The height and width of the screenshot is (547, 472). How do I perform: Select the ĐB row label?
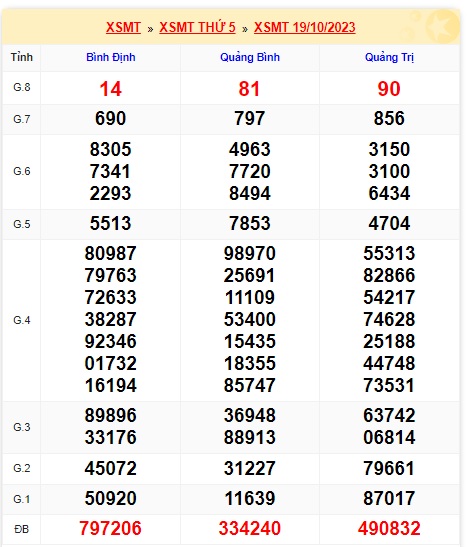tap(22, 529)
